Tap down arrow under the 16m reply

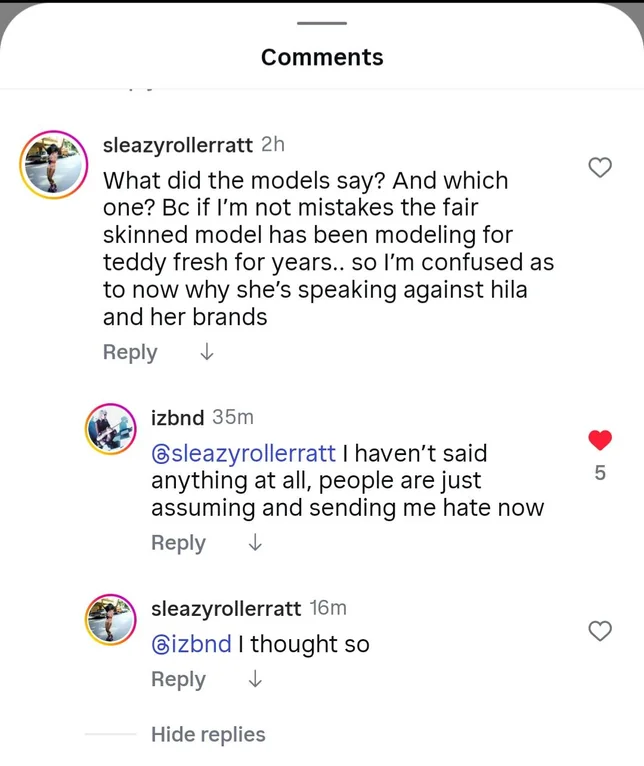[x=255, y=678]
